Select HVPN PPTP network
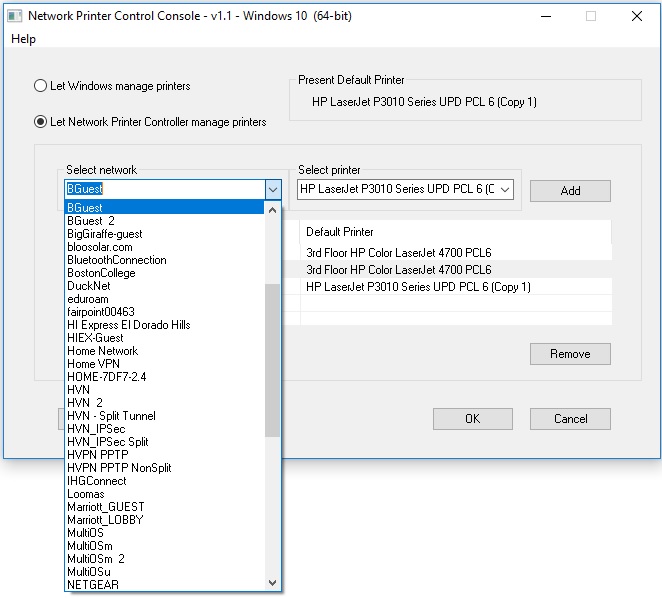 click(165, 455)
